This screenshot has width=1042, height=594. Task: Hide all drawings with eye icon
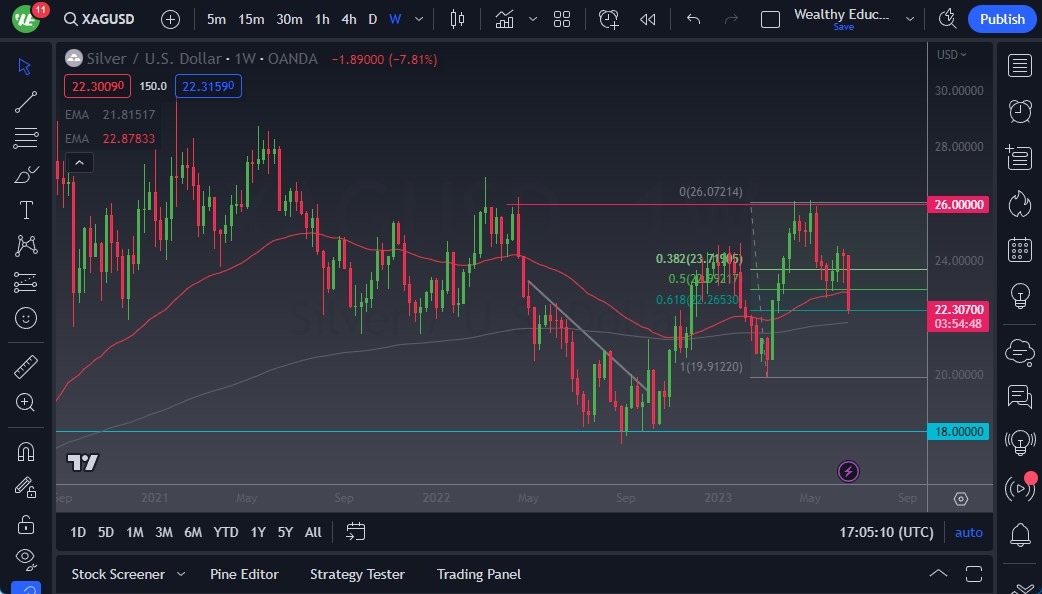click(26, 557)
